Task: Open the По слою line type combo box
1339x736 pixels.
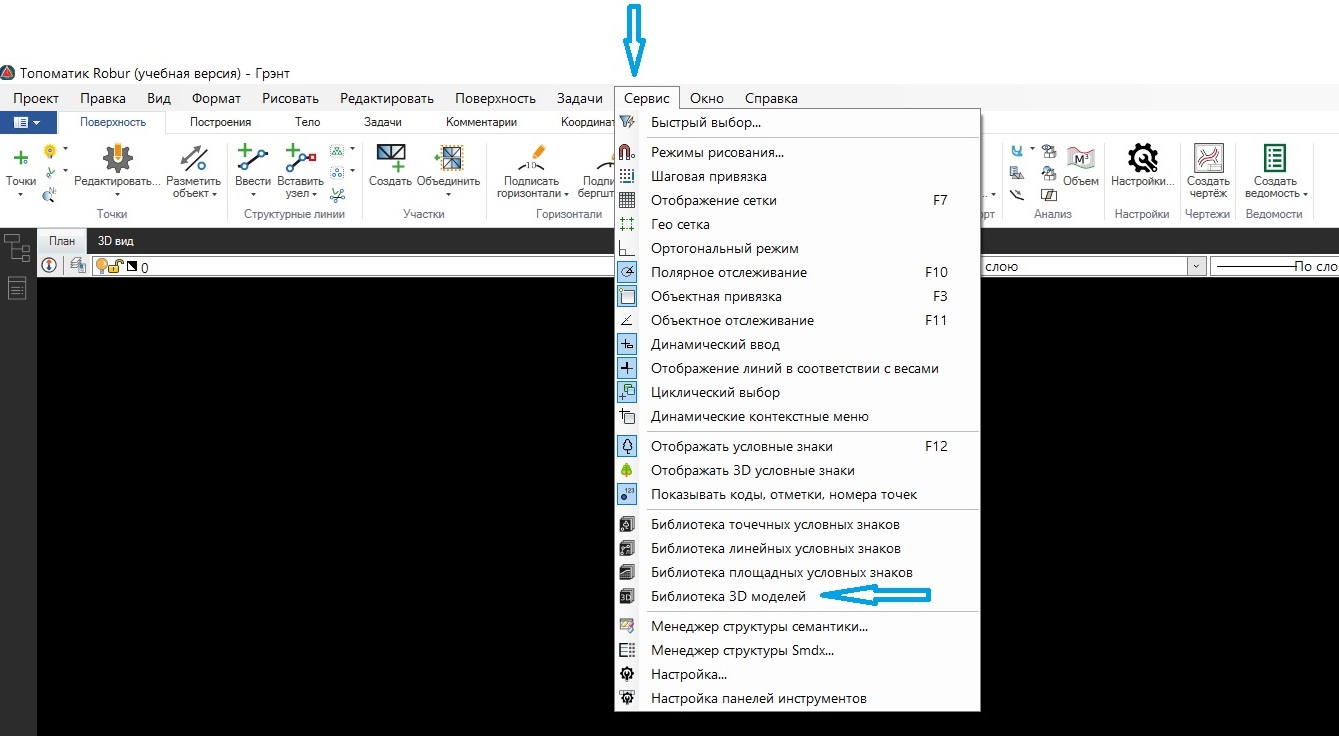Action: pyautogui.click(x=1273, y=266)
